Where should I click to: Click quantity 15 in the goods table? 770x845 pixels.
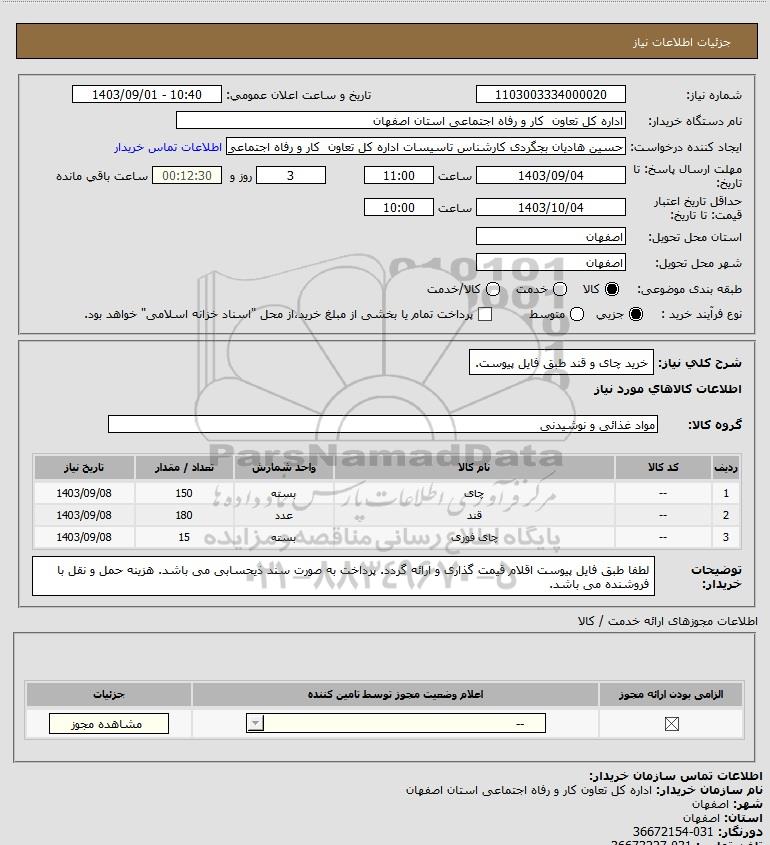[184, 537]
